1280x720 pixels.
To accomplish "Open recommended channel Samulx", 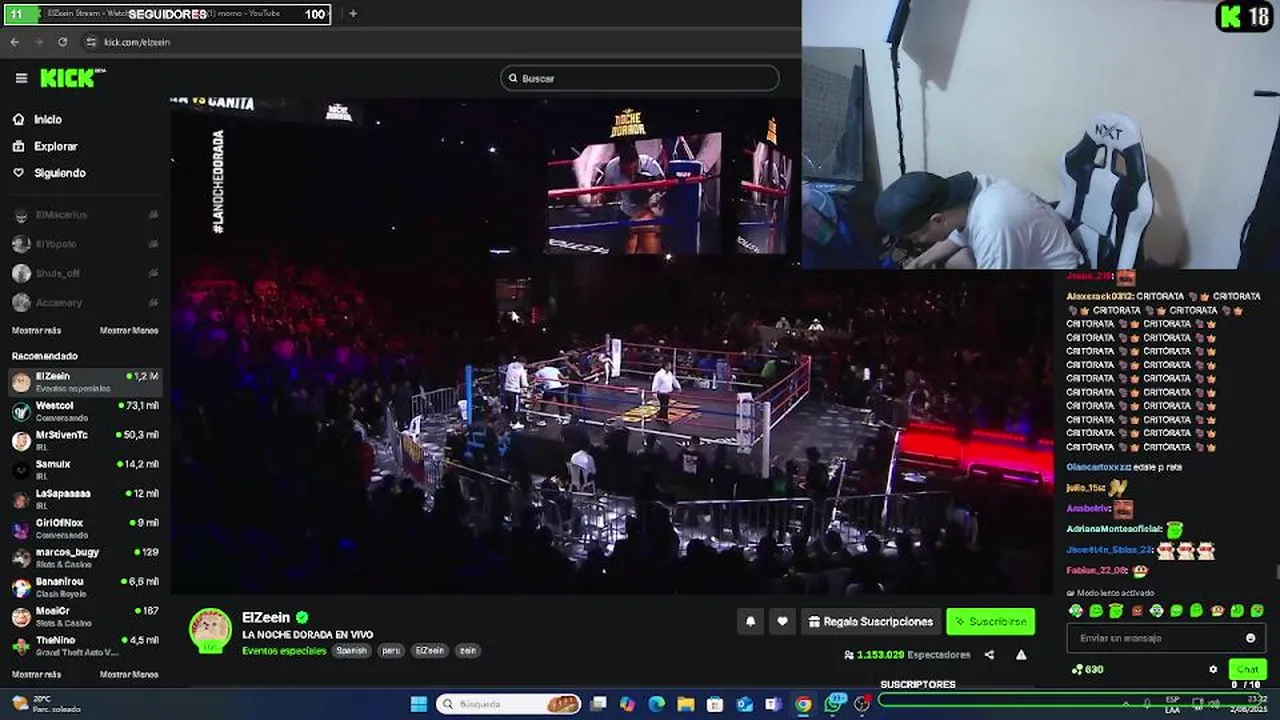I will (85, 469).
